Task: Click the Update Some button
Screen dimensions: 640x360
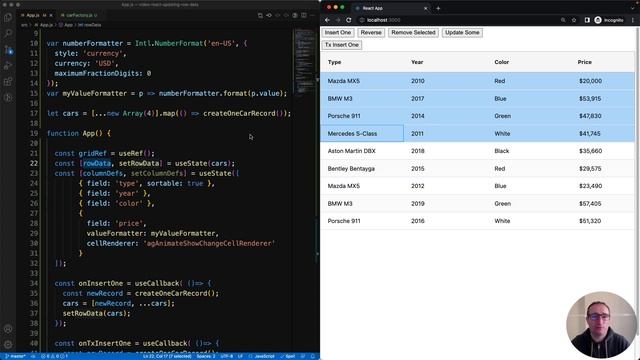Action: pyautogui.click(x=462, y=33)
